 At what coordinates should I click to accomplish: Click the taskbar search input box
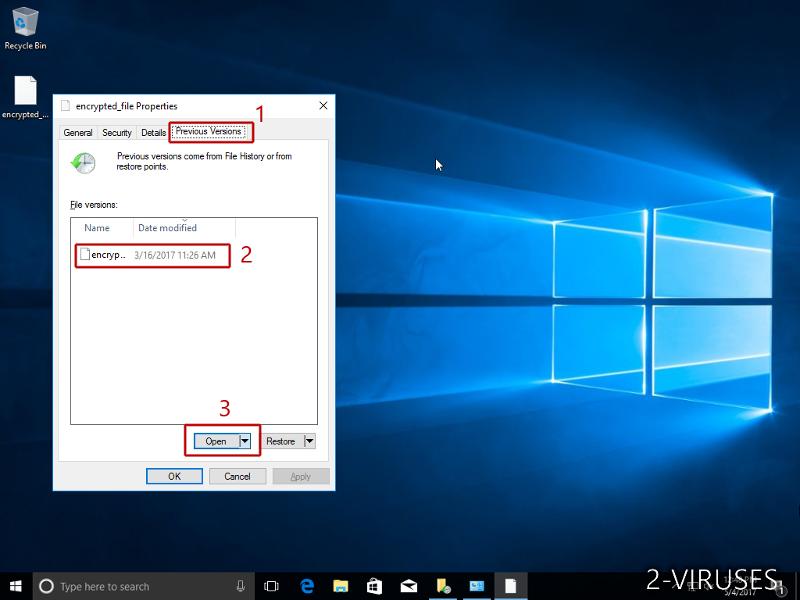(x=140, y=586)
